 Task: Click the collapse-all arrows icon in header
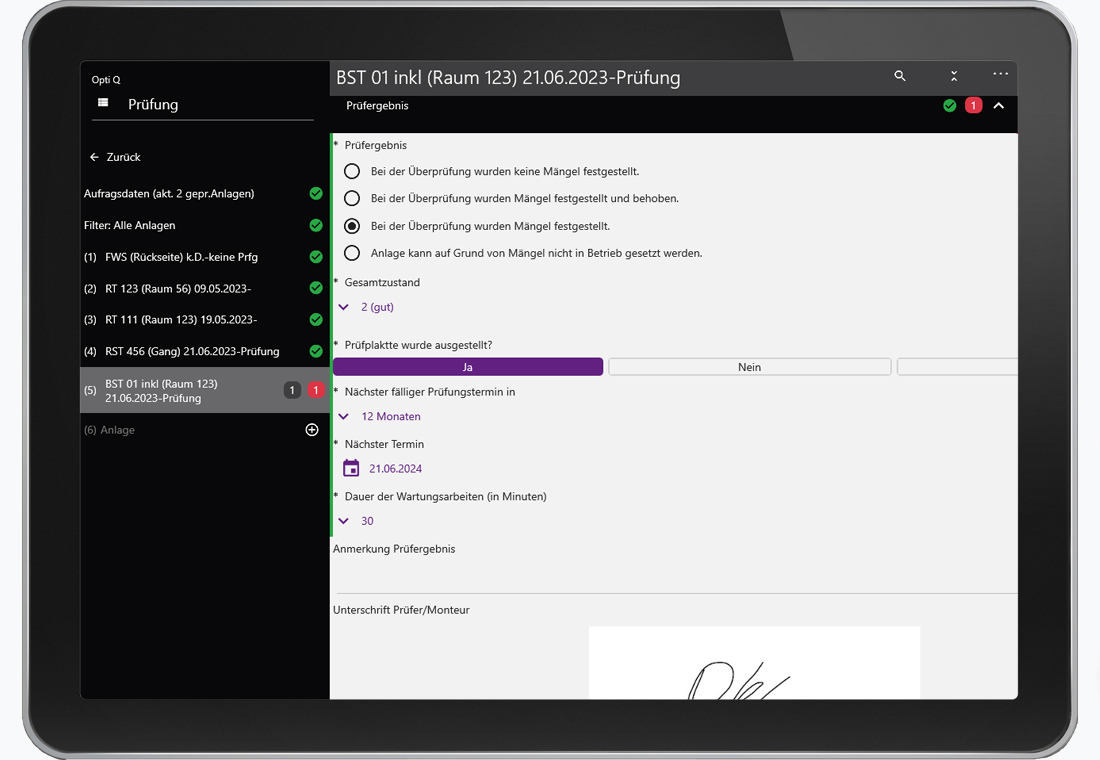[x=954, y=76]
